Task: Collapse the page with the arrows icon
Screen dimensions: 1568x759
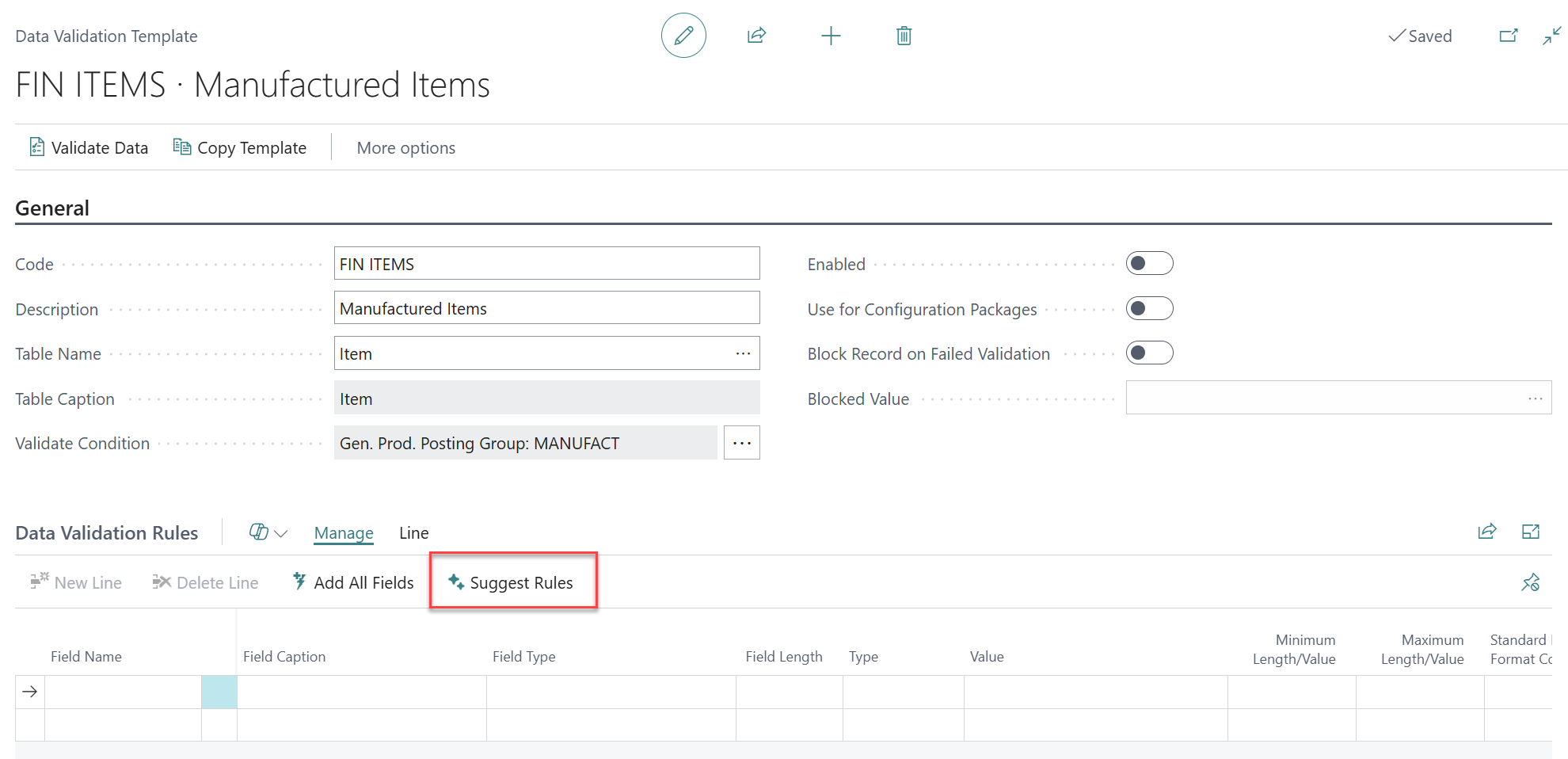Action: click(x=1551, y=36)
